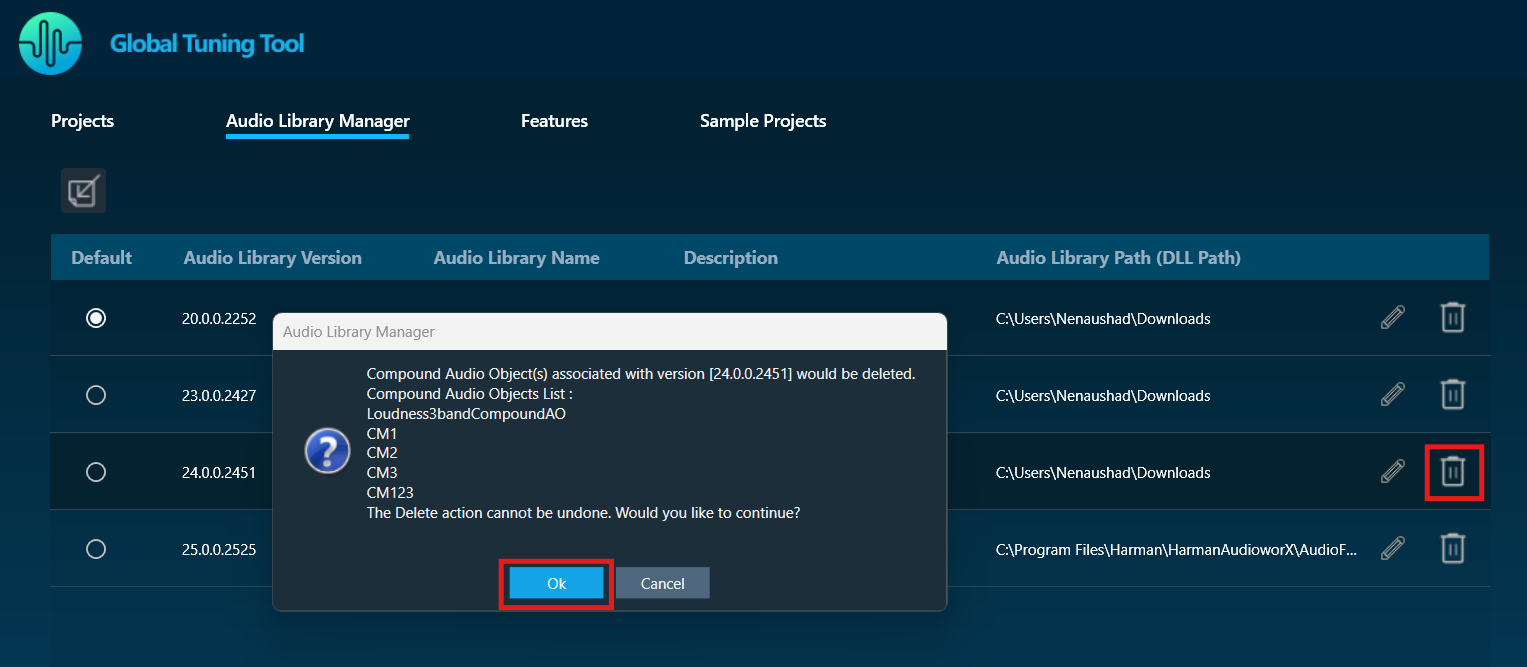Set version 23.0.0.2427 as default

coord(96,395)
